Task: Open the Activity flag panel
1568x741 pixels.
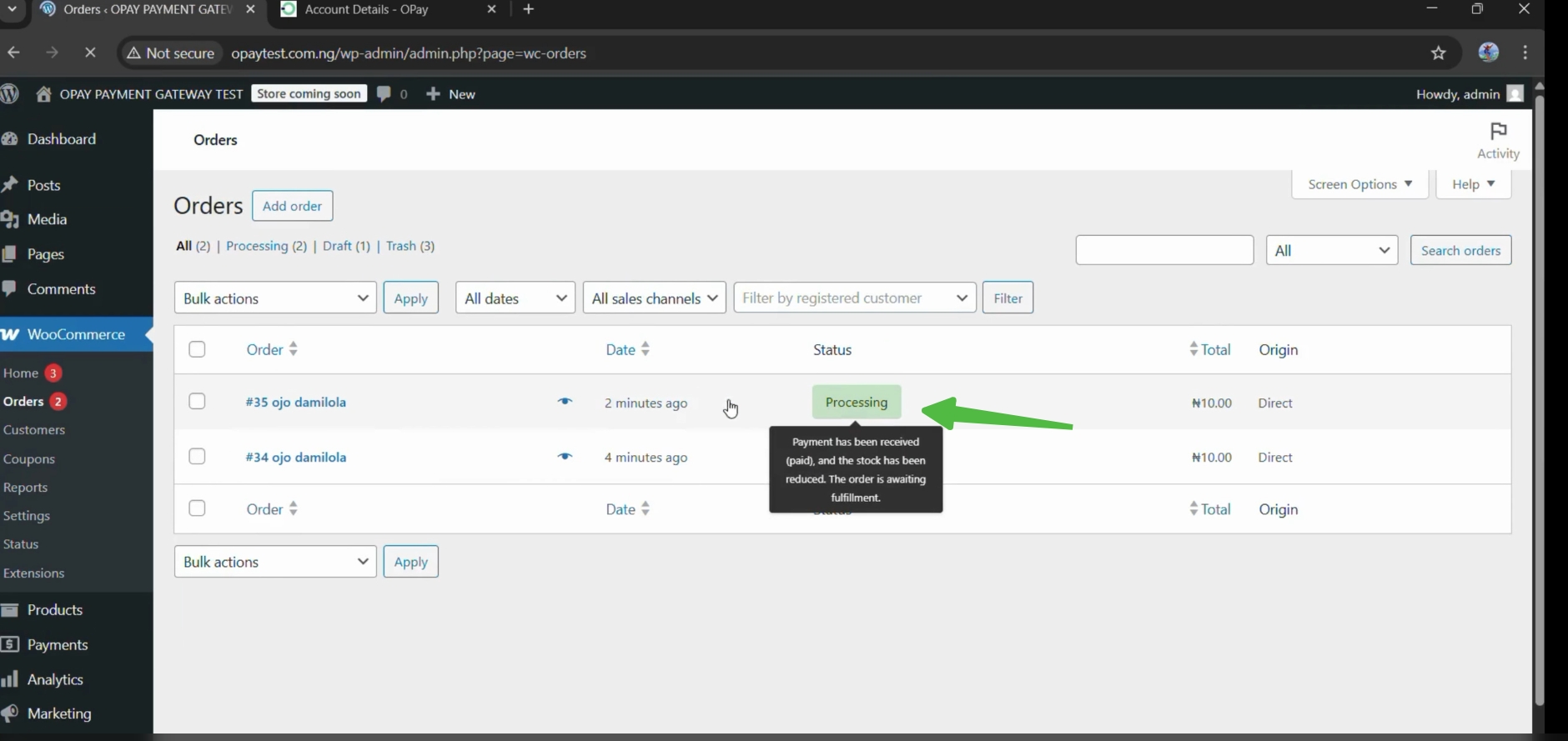Action: (x=1498, y=140)
